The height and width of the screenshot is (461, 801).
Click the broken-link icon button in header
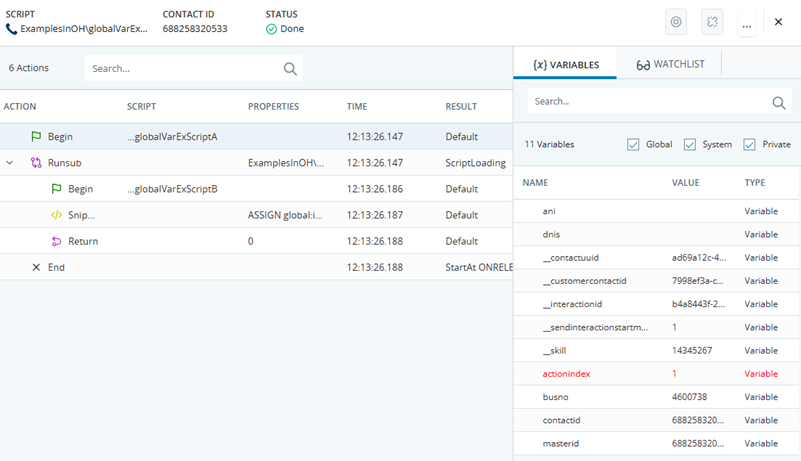pos(713,22)
